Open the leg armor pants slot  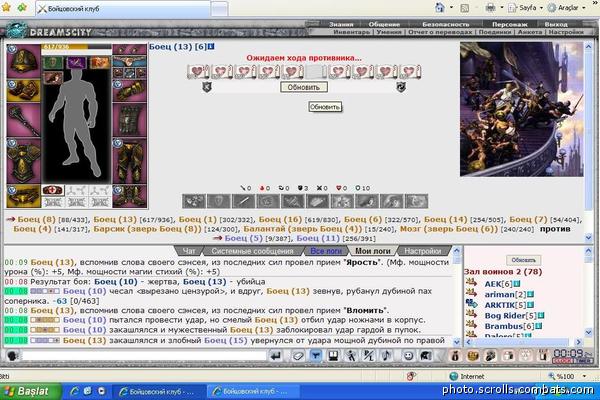point(130,161)
